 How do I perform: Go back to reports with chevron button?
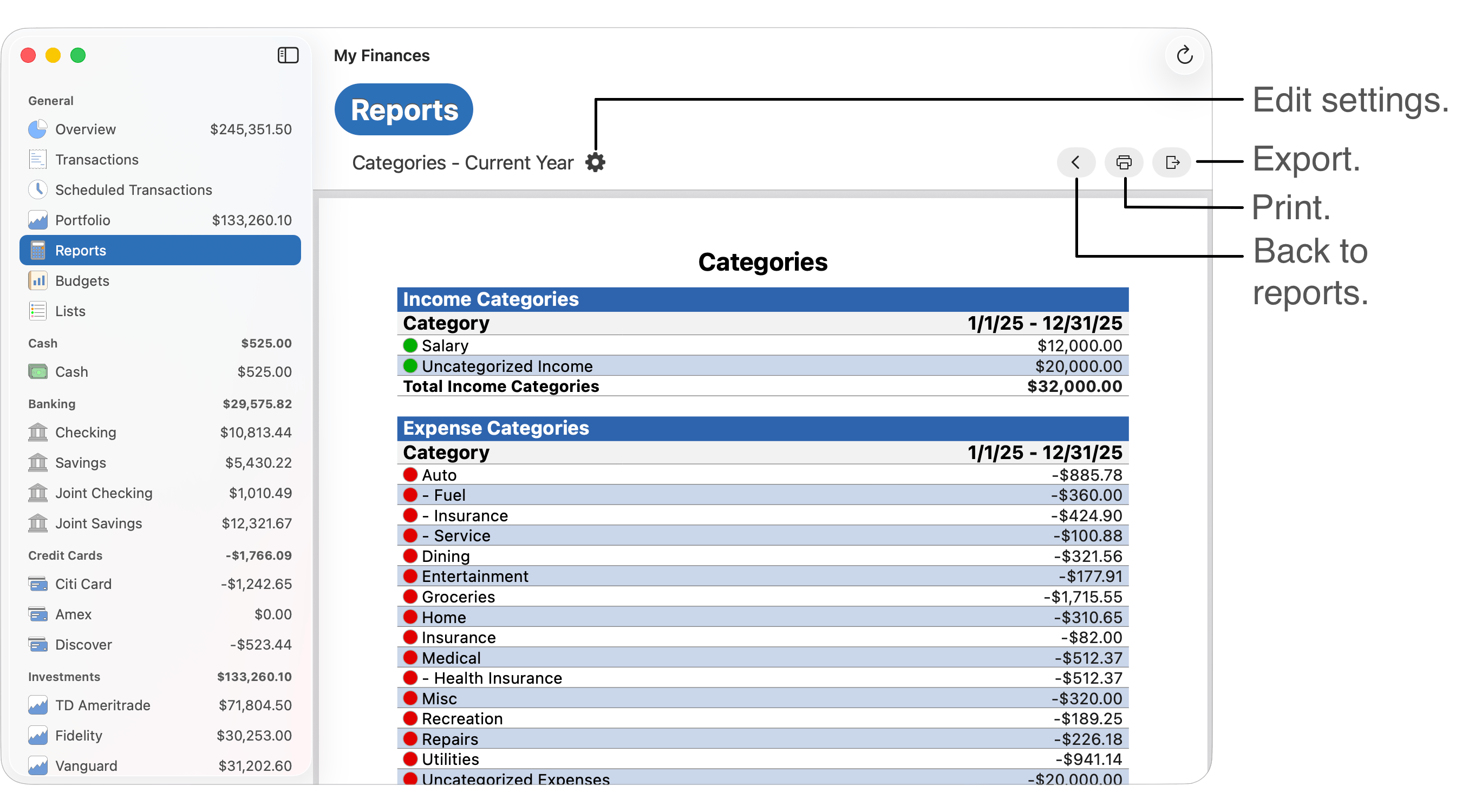[x=1075, y=162]
